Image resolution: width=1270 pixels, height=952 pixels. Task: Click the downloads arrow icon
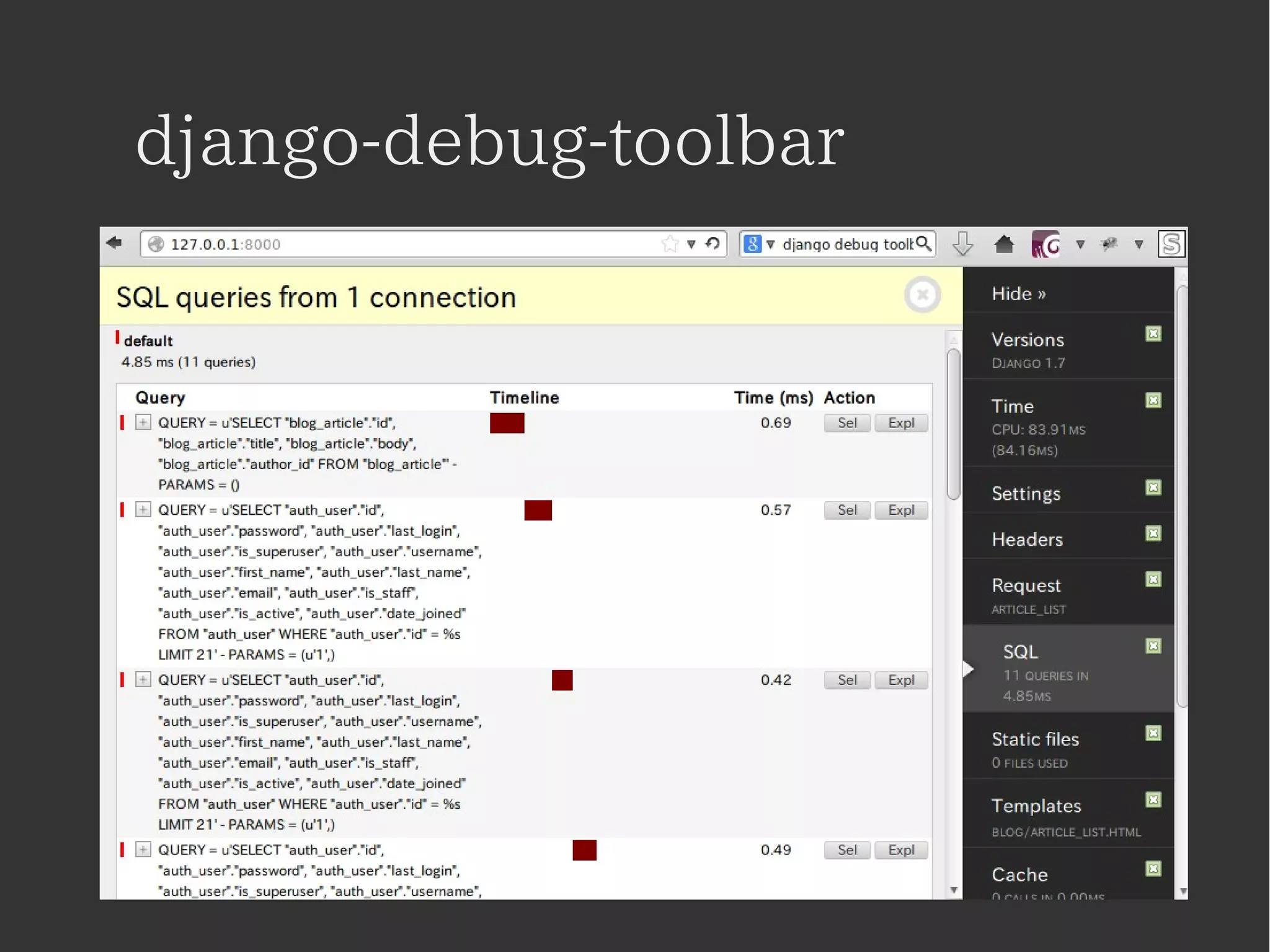962,244
